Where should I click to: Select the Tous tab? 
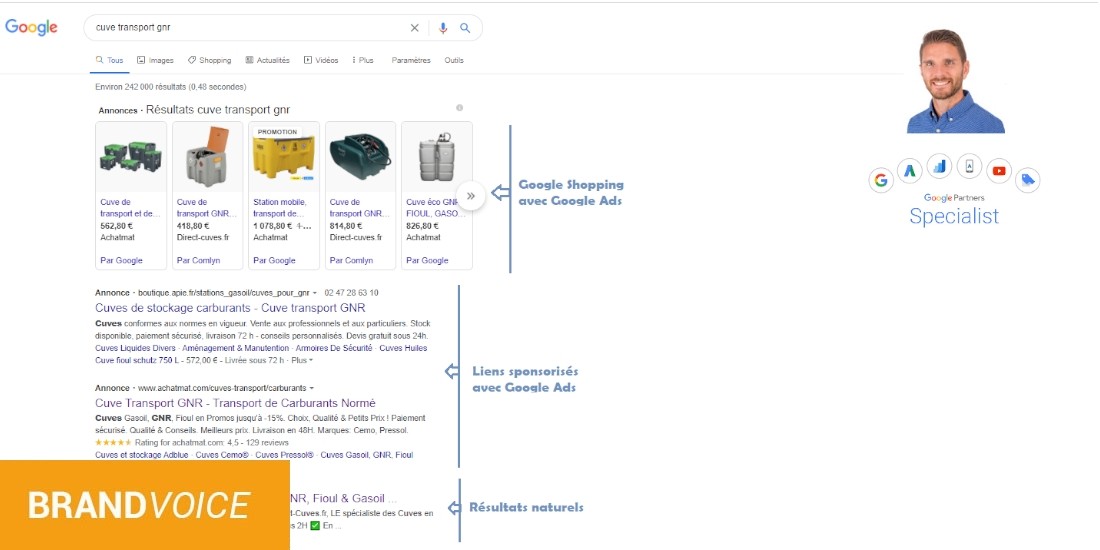[x=109, y=60]
